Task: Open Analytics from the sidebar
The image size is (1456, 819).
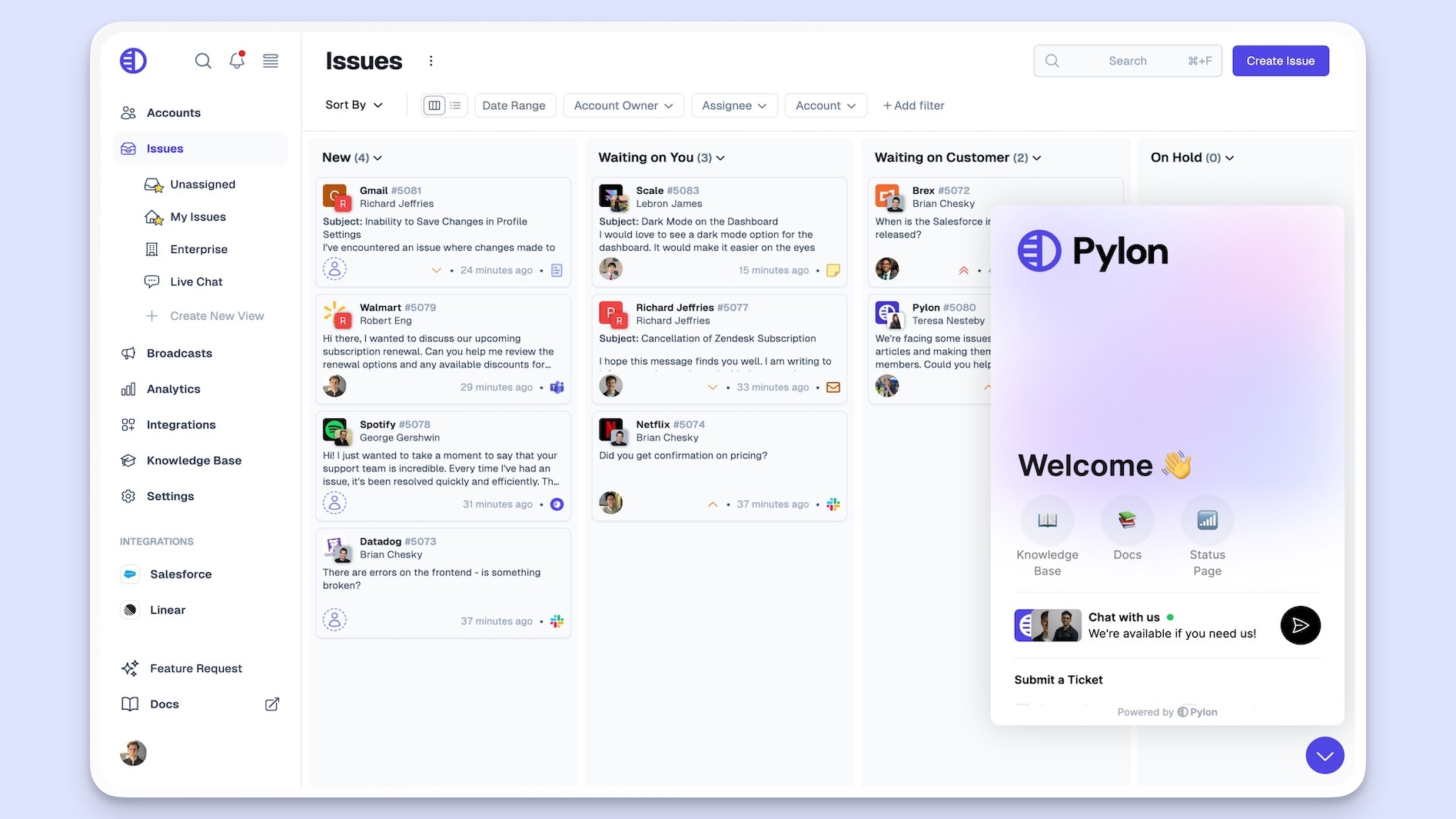Action: pyautogui.click(x=173, y=388)
